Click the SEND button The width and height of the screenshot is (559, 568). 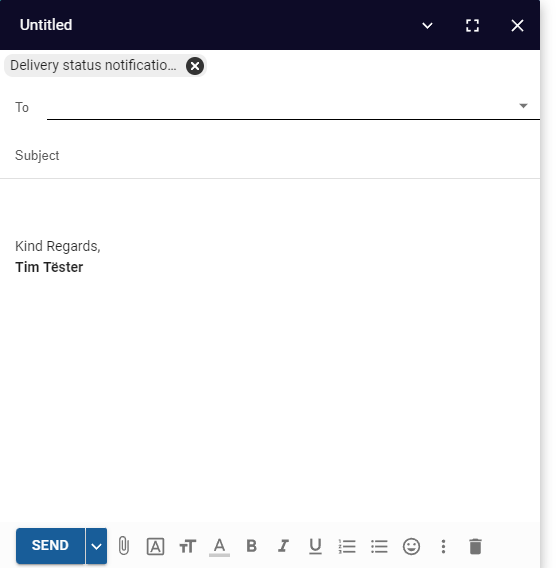click(x=50, y=546)
